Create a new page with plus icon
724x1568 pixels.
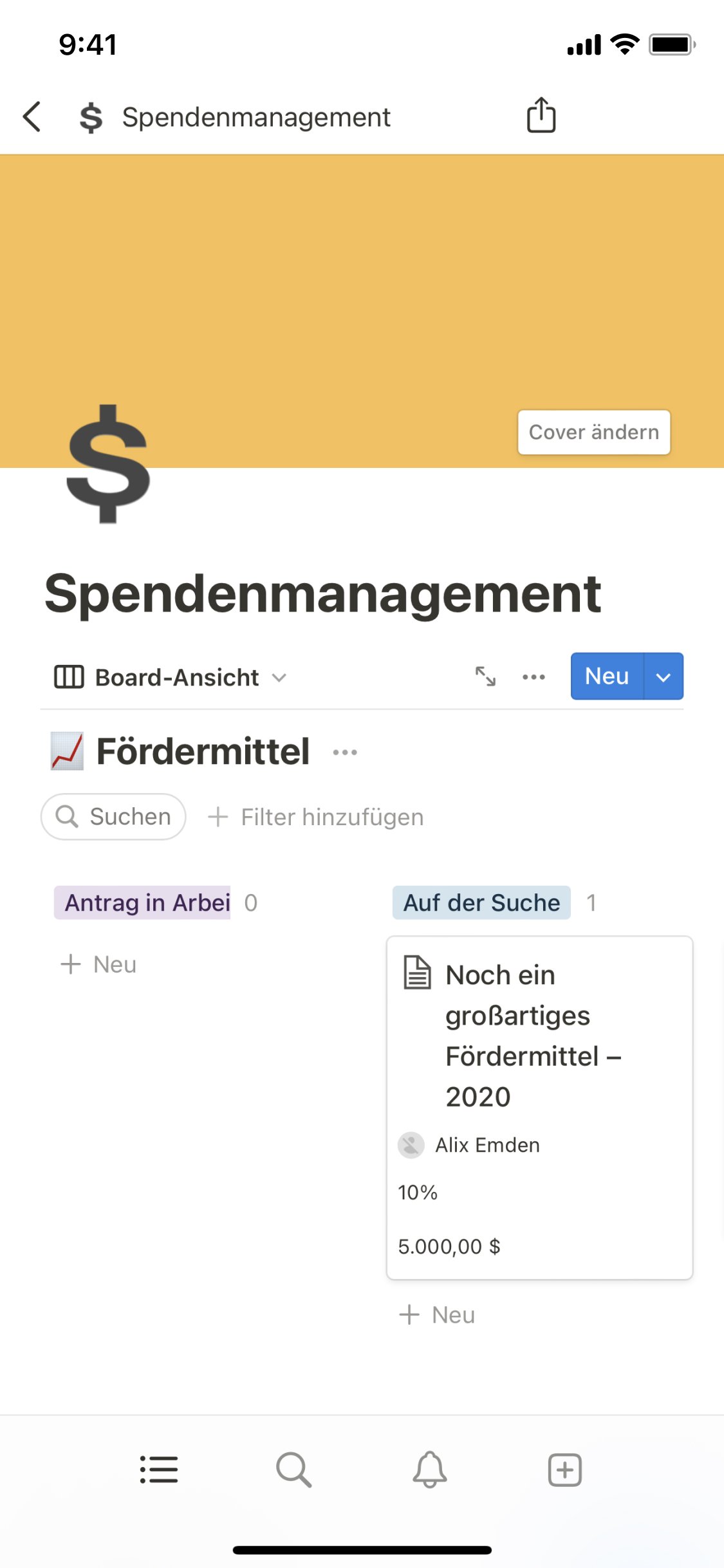[564, 1470]
